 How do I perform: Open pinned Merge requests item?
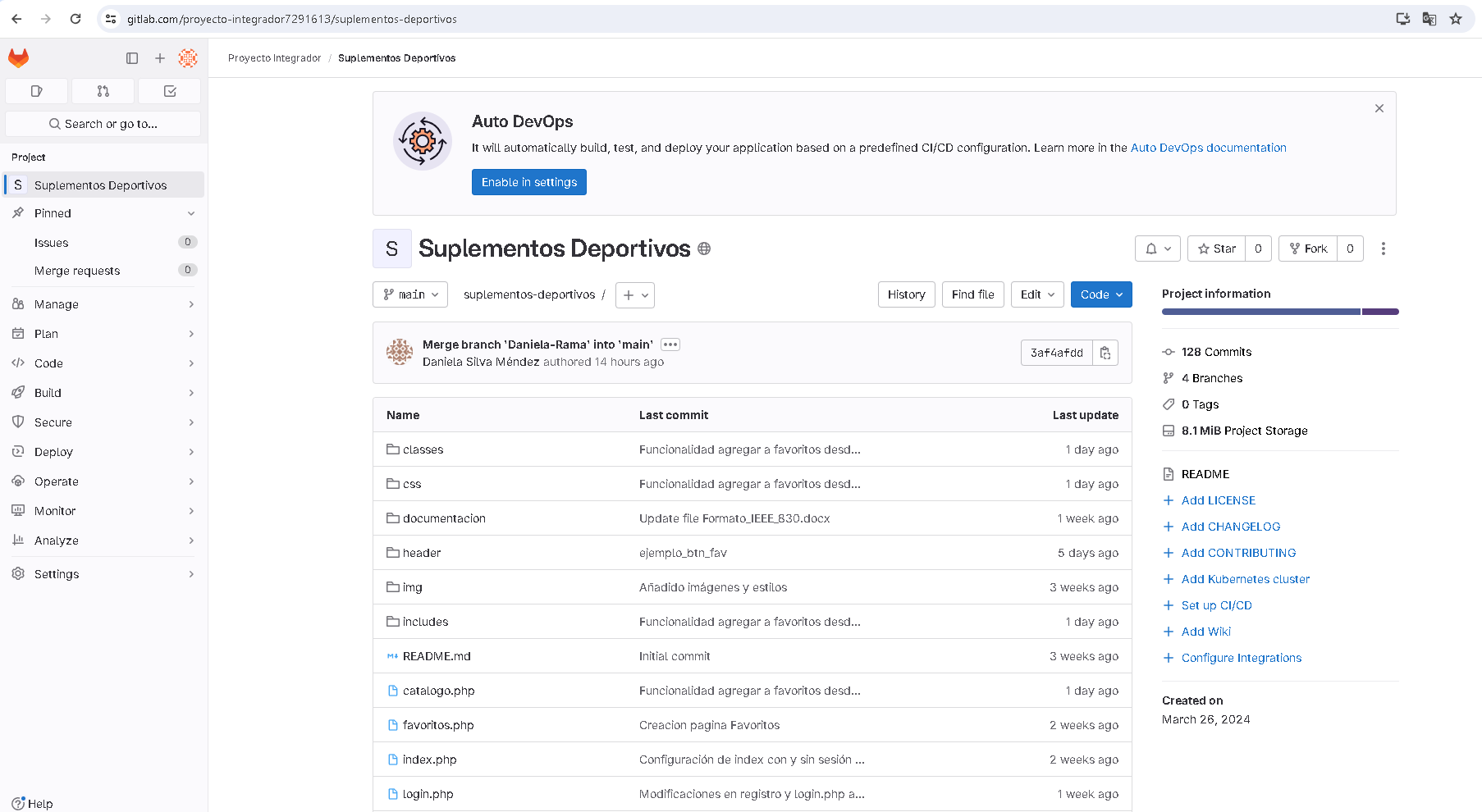103,271
